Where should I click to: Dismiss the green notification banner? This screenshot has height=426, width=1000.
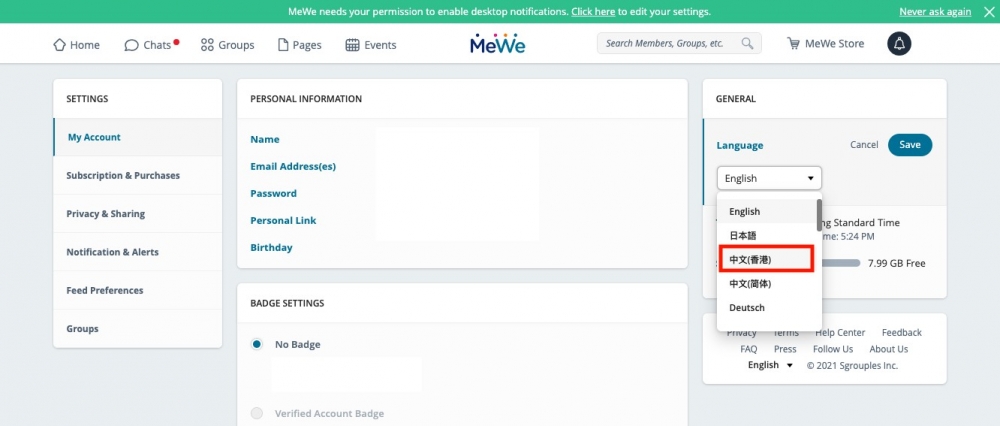pos(988,12)
